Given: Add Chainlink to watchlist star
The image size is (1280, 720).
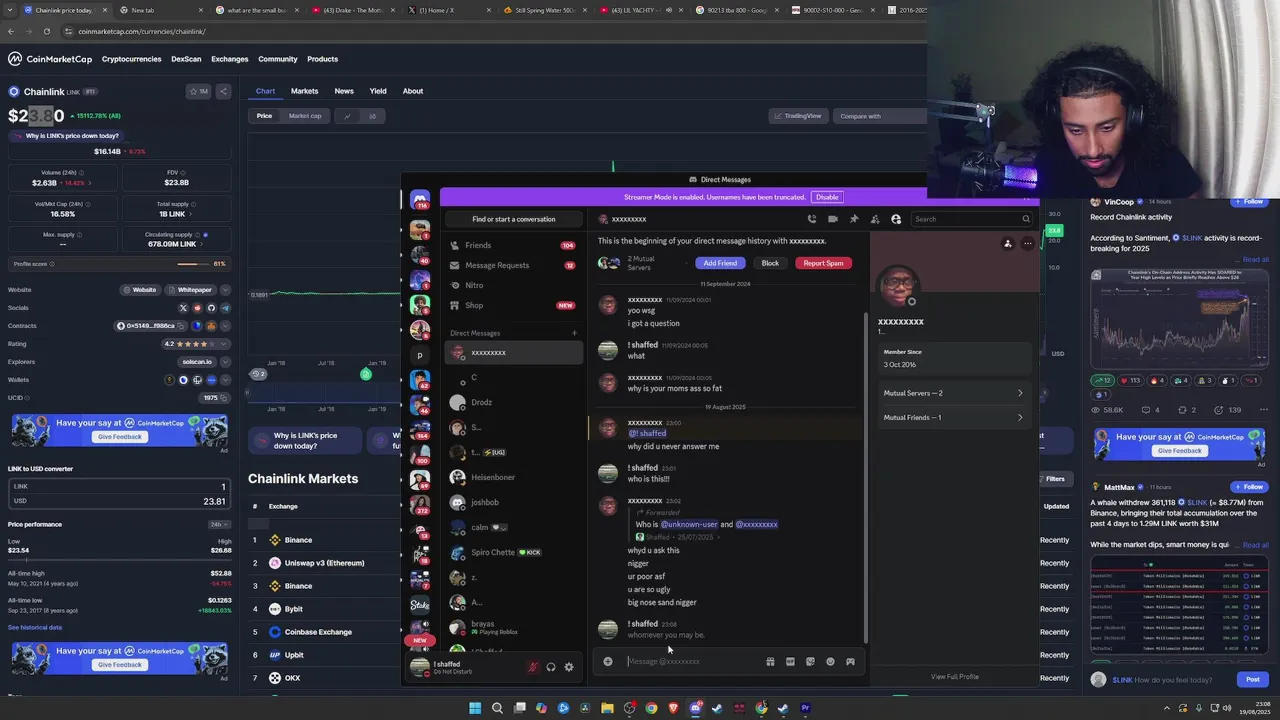Looking at the screenshot, I should 199,91.
